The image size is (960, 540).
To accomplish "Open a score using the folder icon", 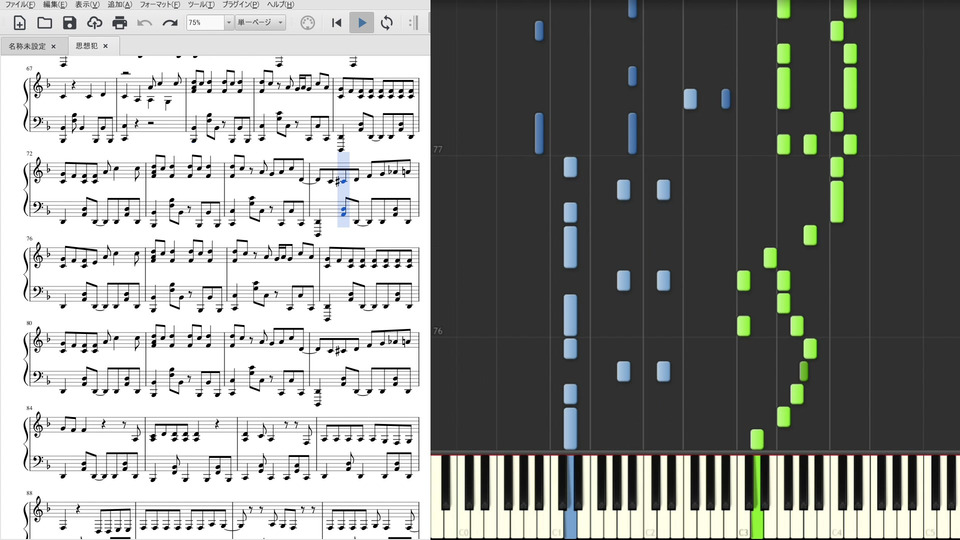I will click(44, 23).
